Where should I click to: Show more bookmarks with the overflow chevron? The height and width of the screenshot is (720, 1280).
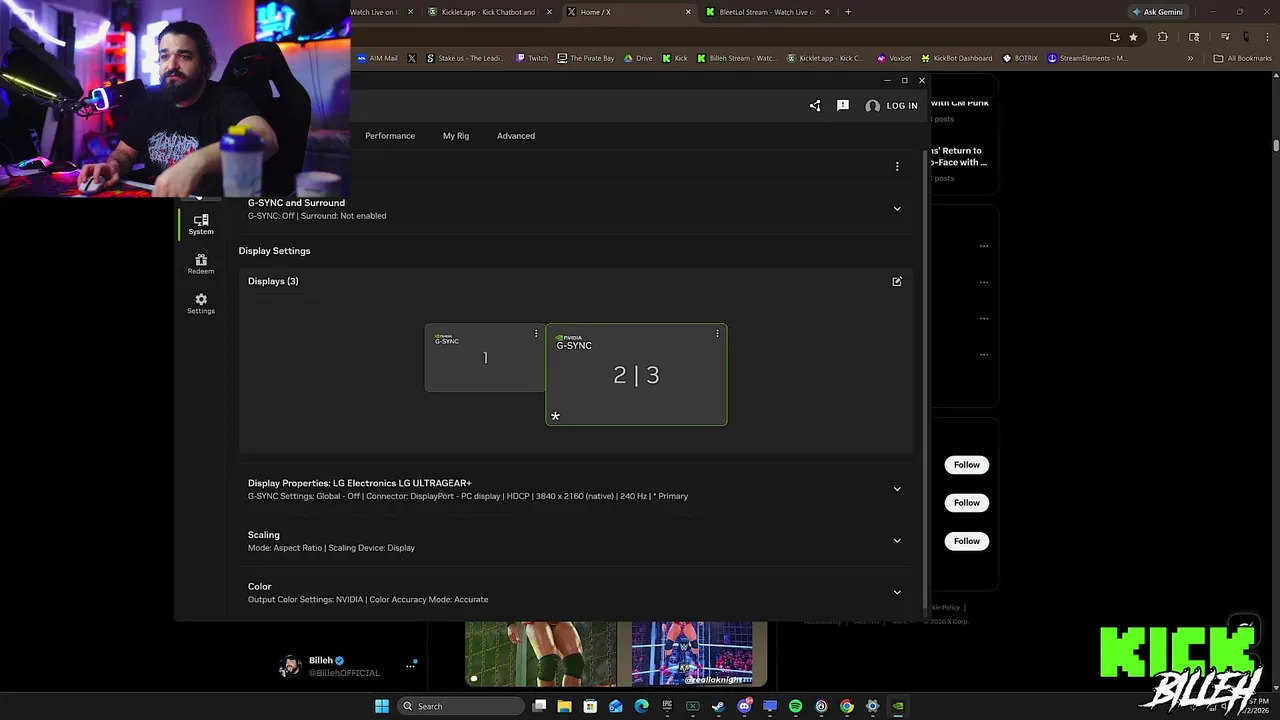click(1190, 58)
